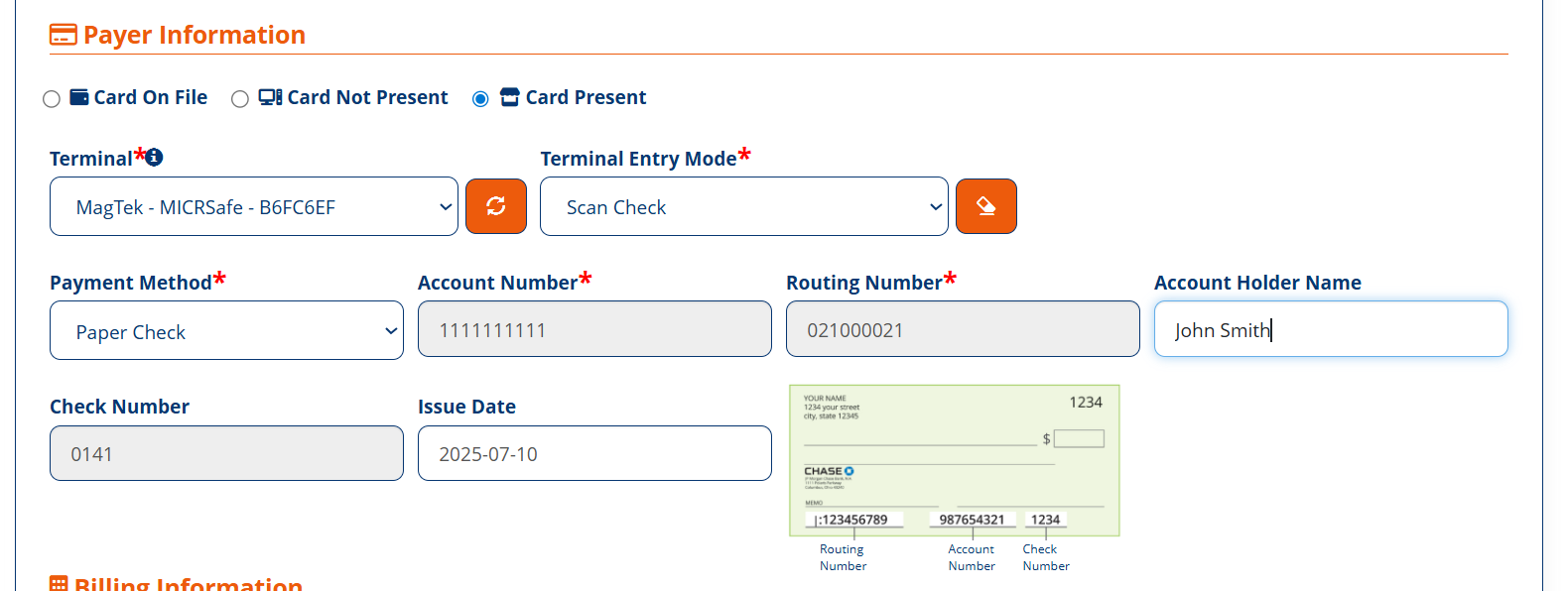Click the Terminal info icon
The image size is (1568, 591).
point(154,157)
